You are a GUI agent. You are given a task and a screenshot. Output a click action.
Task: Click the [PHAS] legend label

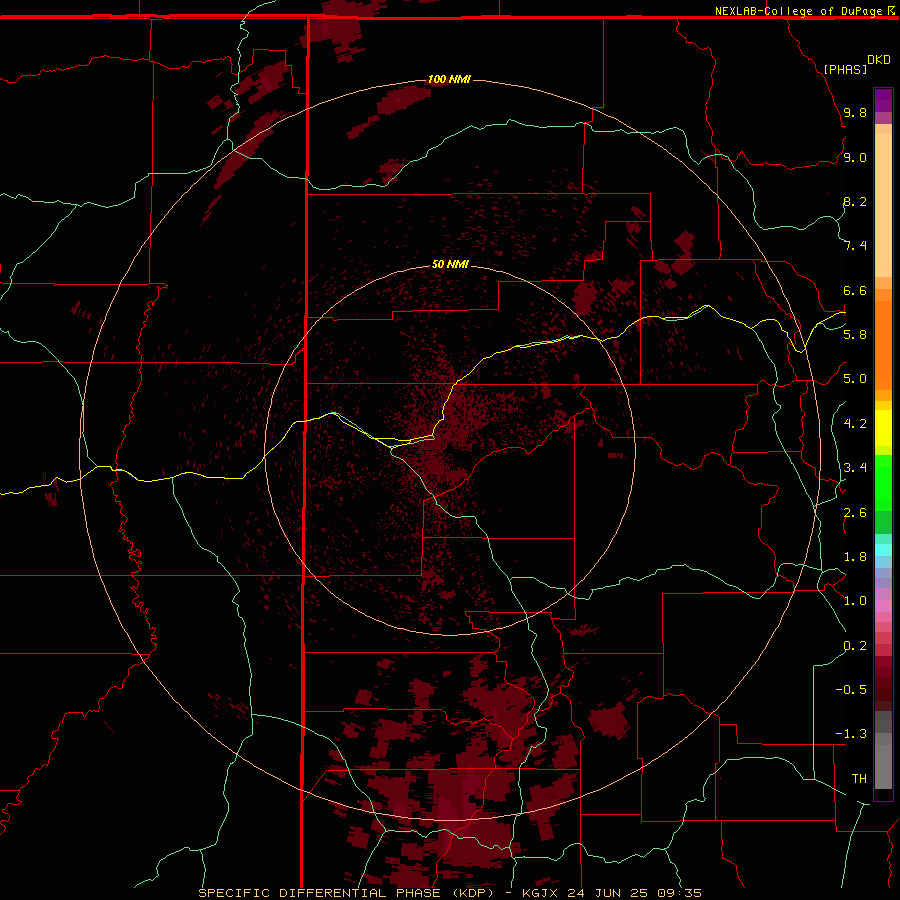(x=845, y=69)
